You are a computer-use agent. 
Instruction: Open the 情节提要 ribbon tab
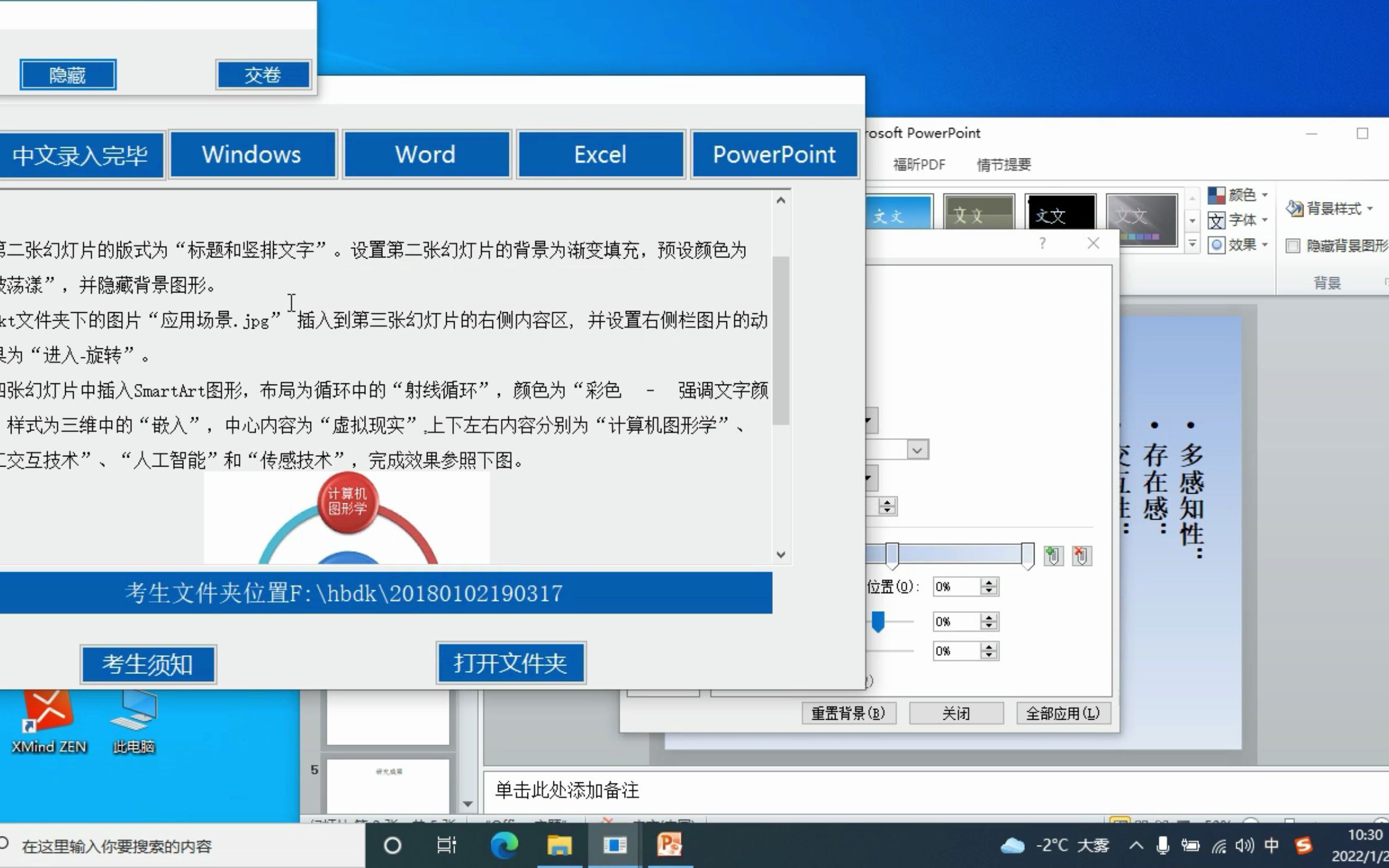click(1003, 164)
